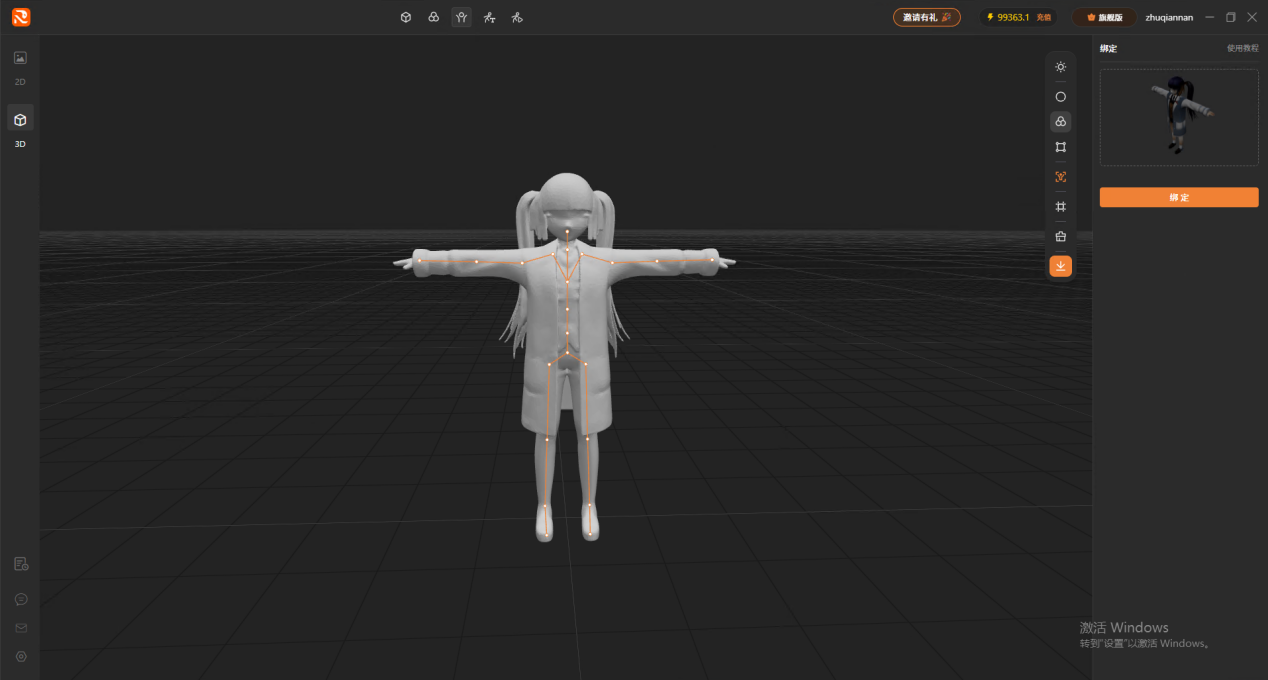1268x680 pixels.
Task: Open the settings gear icon in sidebar
Action: pos(21,657)
